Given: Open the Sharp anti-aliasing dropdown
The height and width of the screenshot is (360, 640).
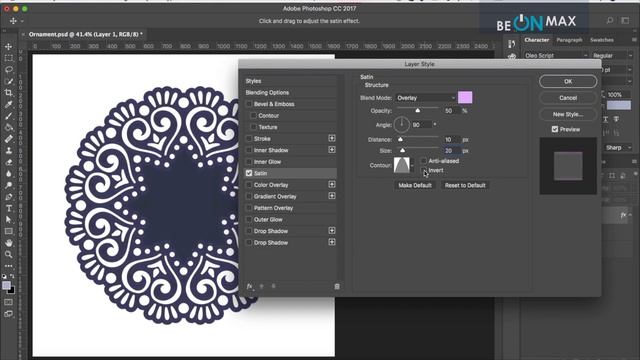Looking at the screenshot, I should 618,147.
